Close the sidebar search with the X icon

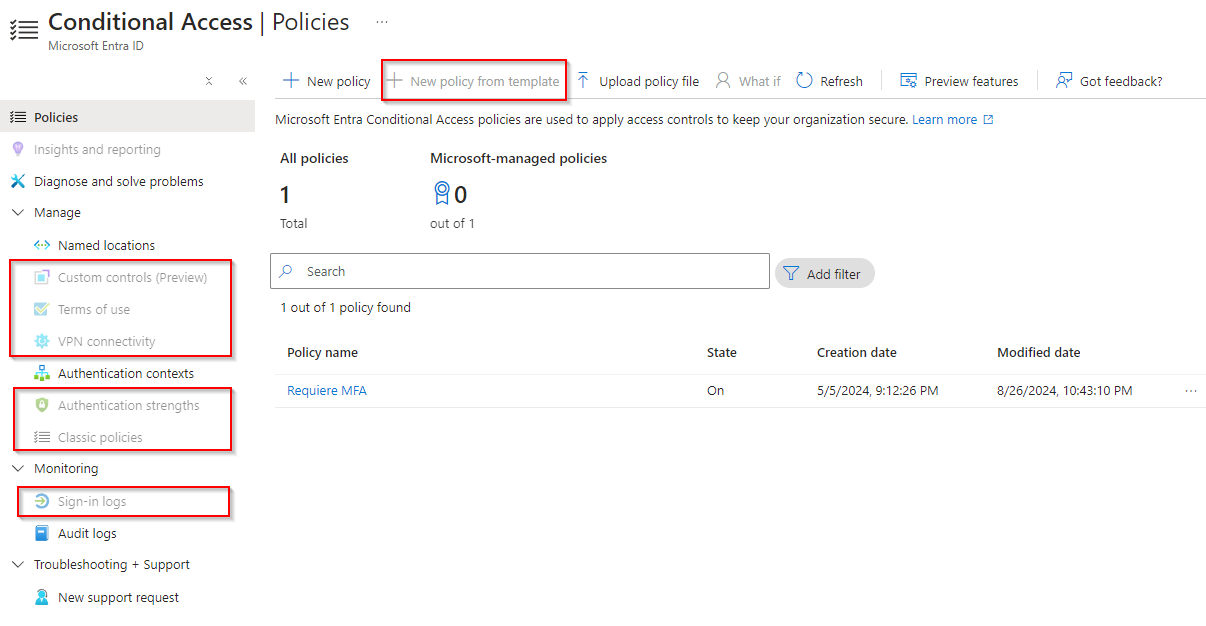(209, 81)
